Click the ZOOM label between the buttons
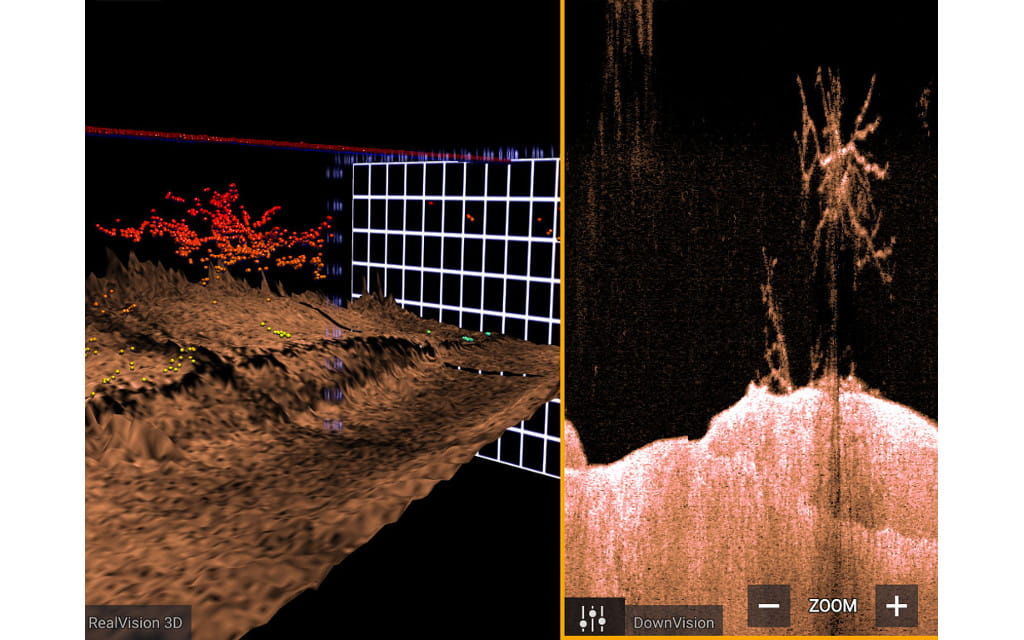Screen dimensions: 1024x640 [832, 606]
